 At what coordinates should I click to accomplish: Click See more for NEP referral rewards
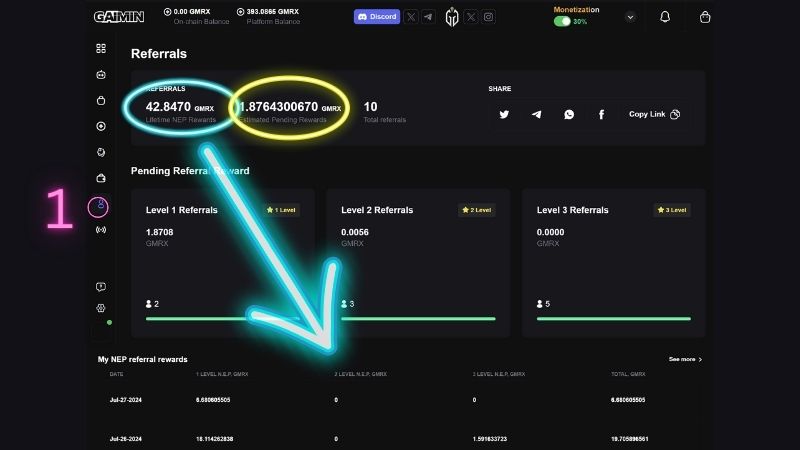coord(685,359)
